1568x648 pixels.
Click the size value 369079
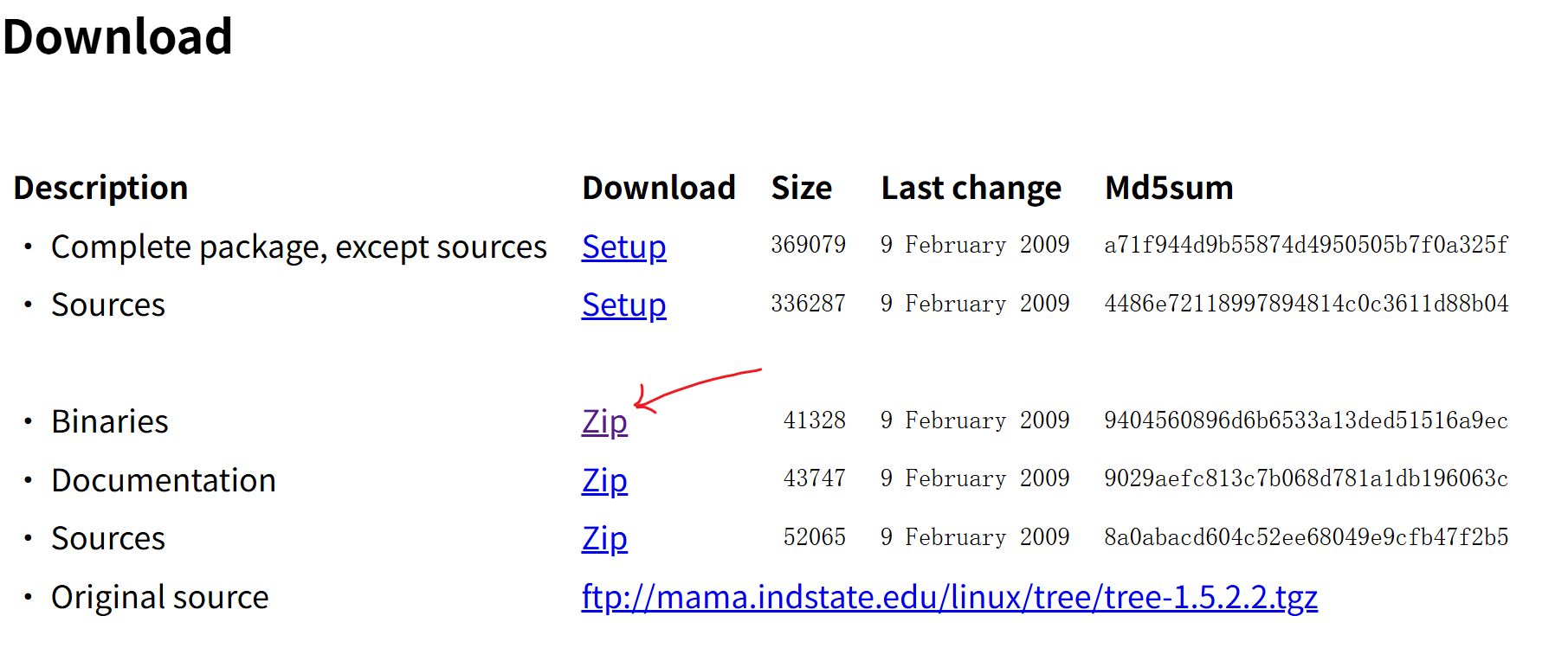809,245
